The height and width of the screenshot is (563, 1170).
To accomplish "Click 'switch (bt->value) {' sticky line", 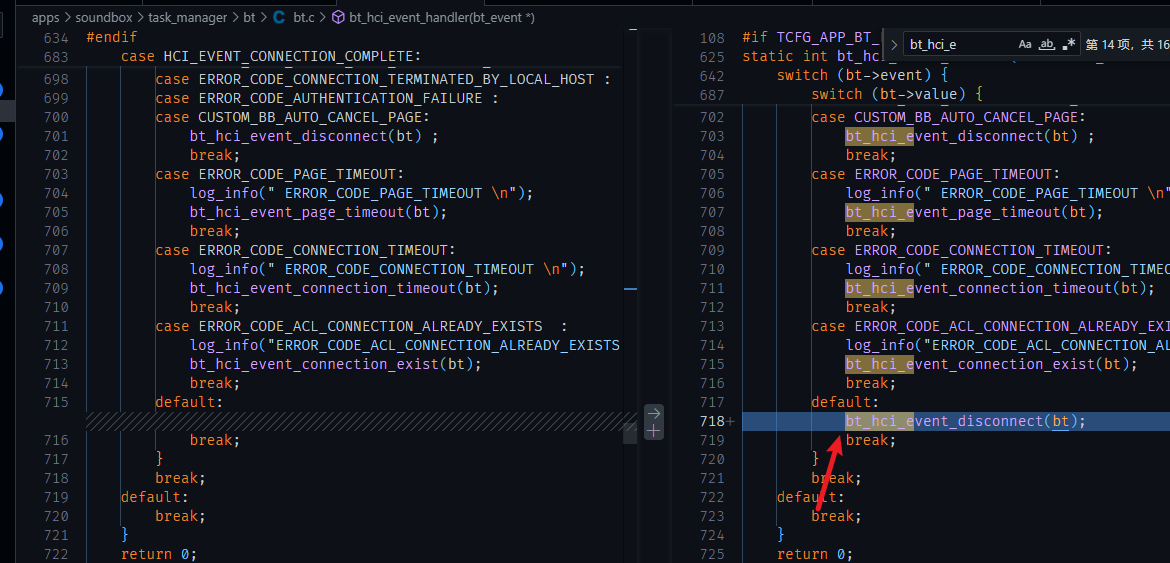I will (898, 95).
